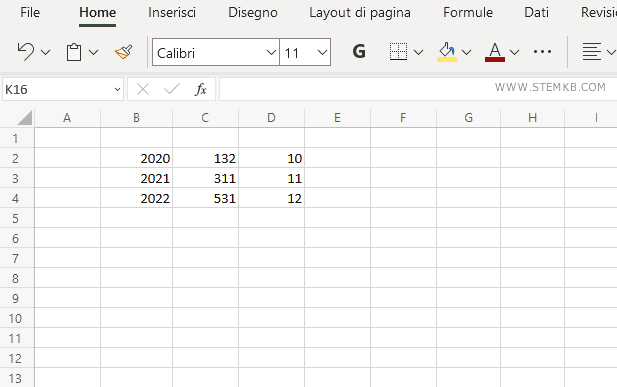
Task: Open the File menu tab
Action: click(30, 13)
